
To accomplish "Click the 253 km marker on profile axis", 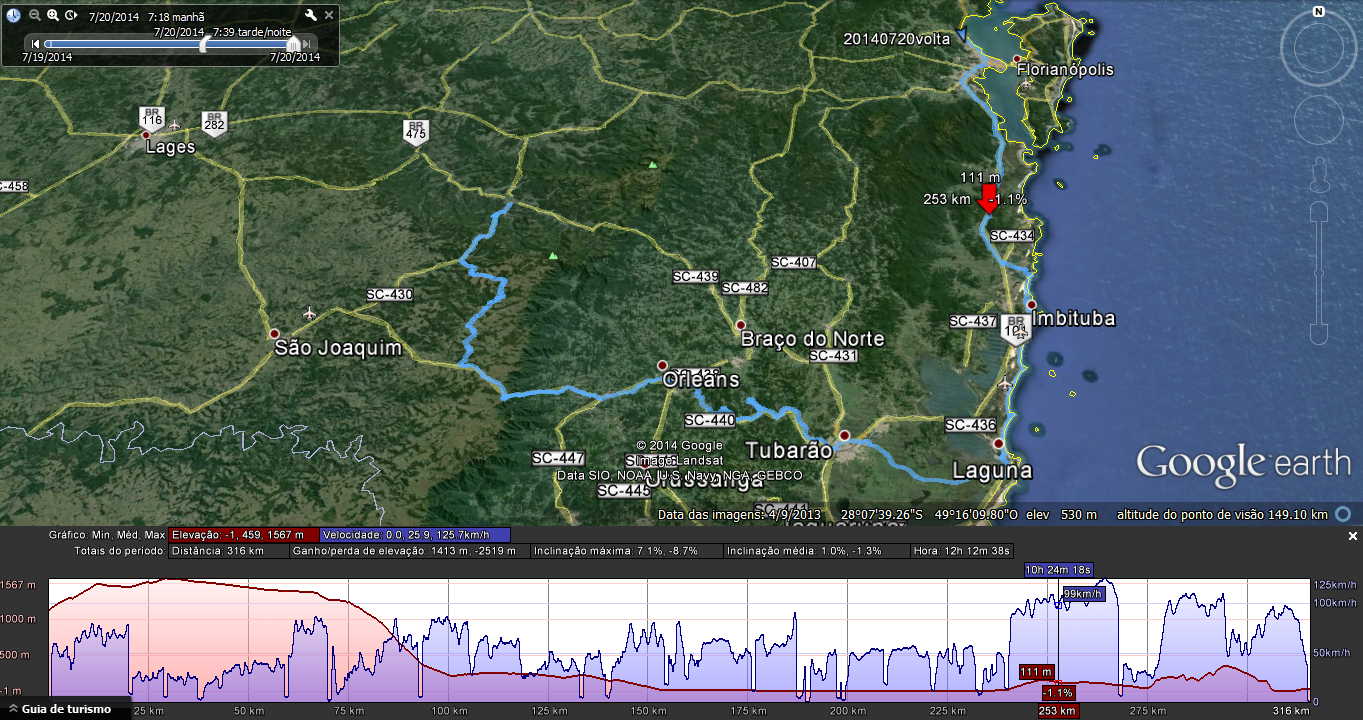I will (x=1057, y=711).
